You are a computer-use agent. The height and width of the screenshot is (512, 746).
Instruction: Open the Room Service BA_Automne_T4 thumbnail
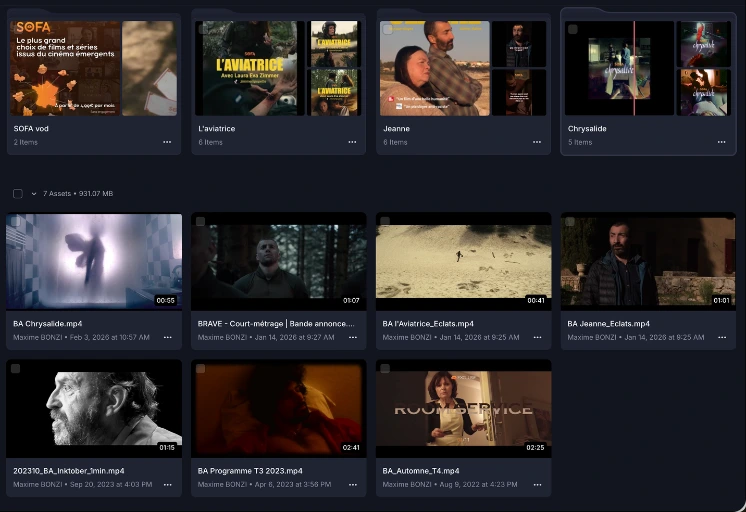(x=463, y=408)
